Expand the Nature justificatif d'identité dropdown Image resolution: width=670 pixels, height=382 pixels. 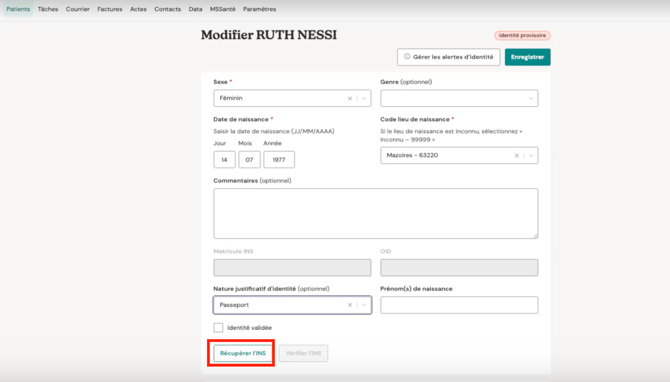point(364,305)
